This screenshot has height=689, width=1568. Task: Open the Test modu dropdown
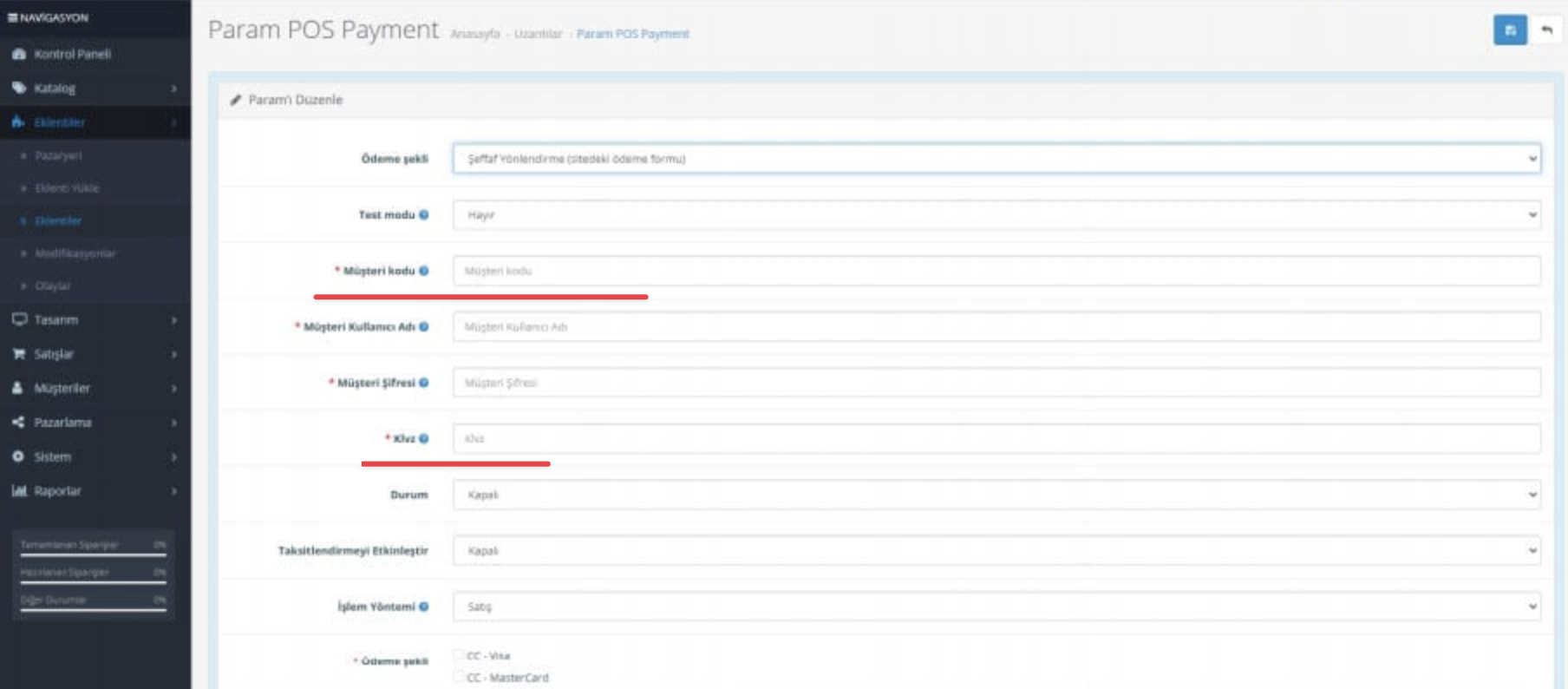(996, 215)
